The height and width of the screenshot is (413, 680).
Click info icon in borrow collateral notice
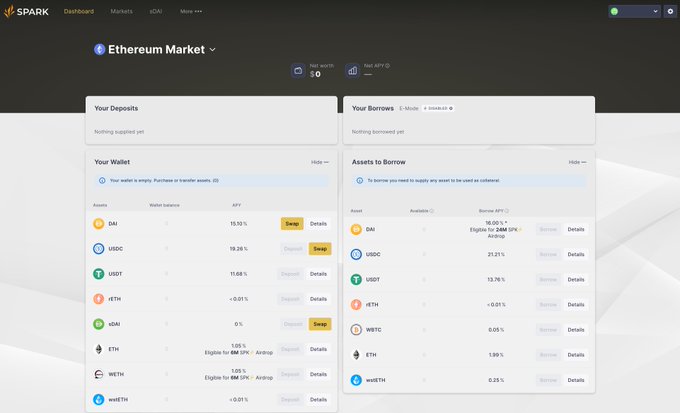click(360, 180)
